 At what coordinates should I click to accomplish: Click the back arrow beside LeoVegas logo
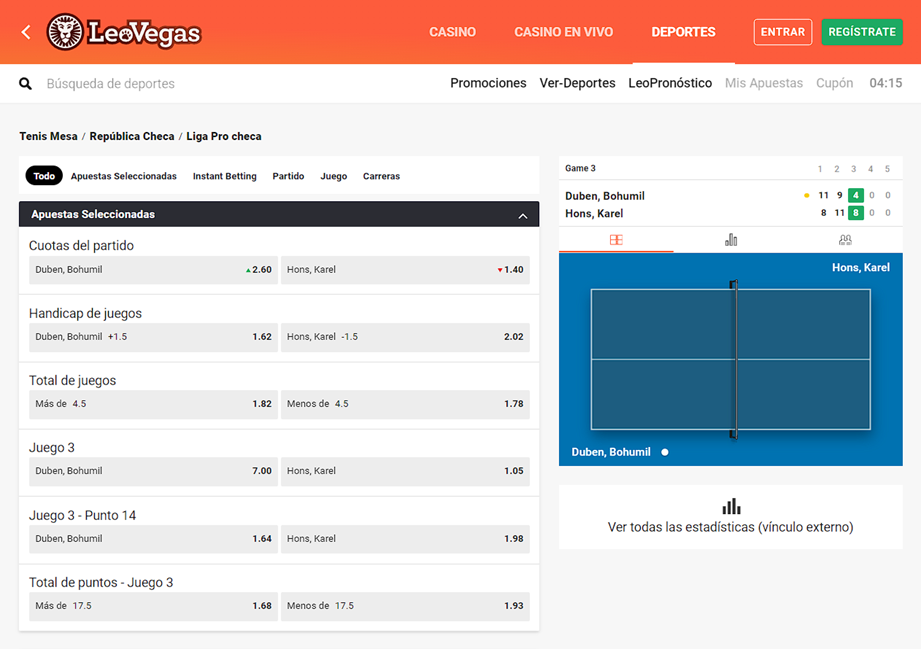[26, 32]
